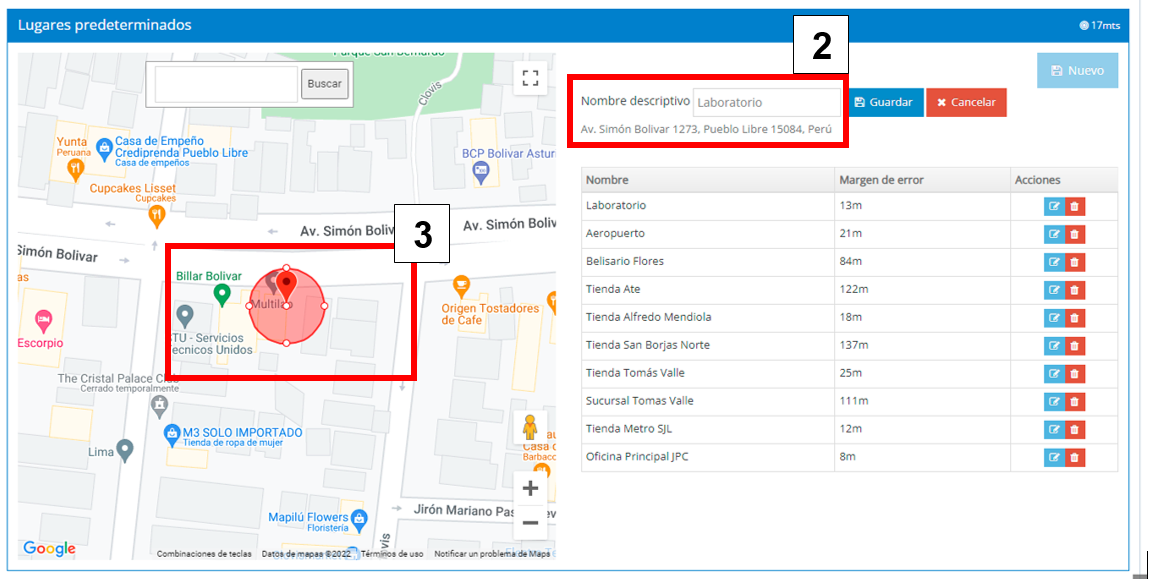This screenshot has width=1152, height=584.
Task: Zoom in on the map
Action: 530,489
